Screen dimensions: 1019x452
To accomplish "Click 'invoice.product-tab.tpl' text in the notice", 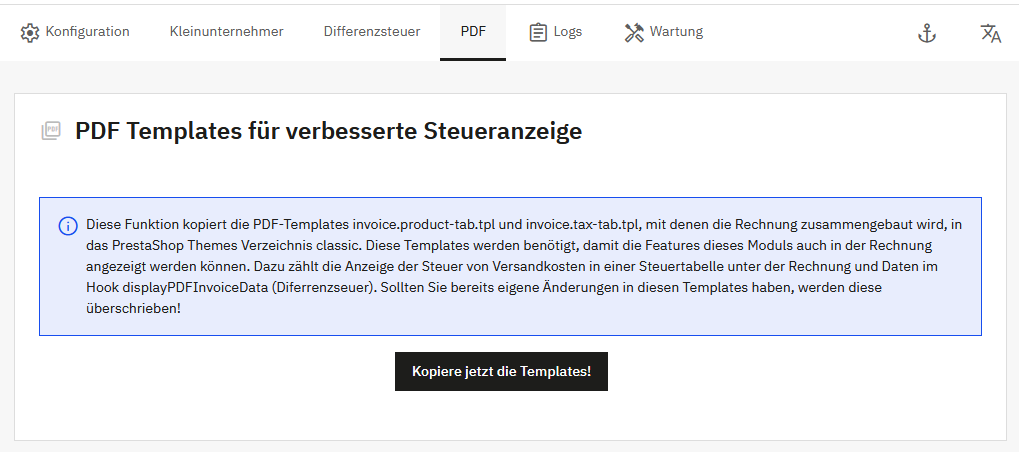I will coord(423,224).
